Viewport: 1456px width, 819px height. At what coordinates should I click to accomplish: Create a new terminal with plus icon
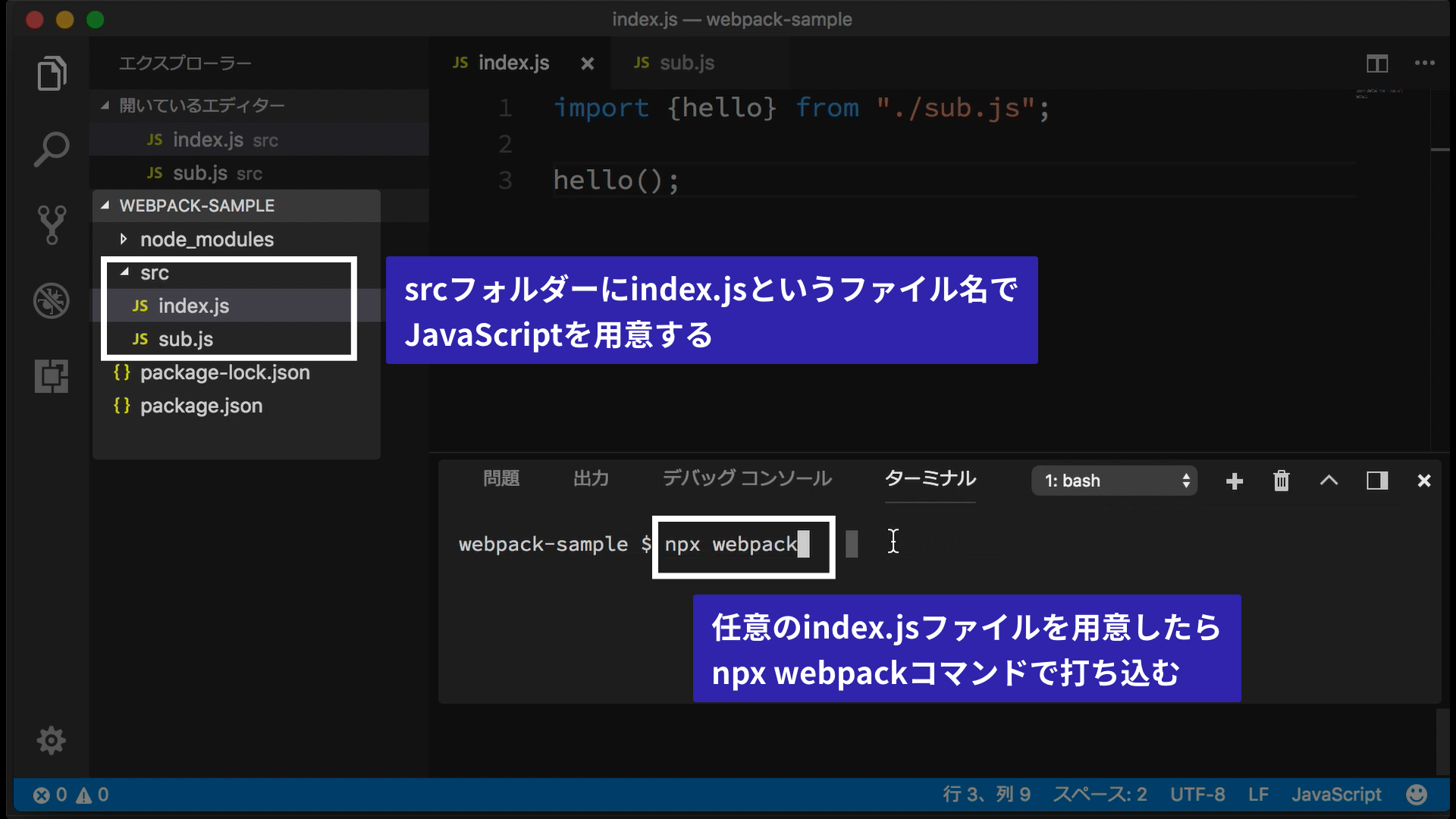[x=1235, y=481]
